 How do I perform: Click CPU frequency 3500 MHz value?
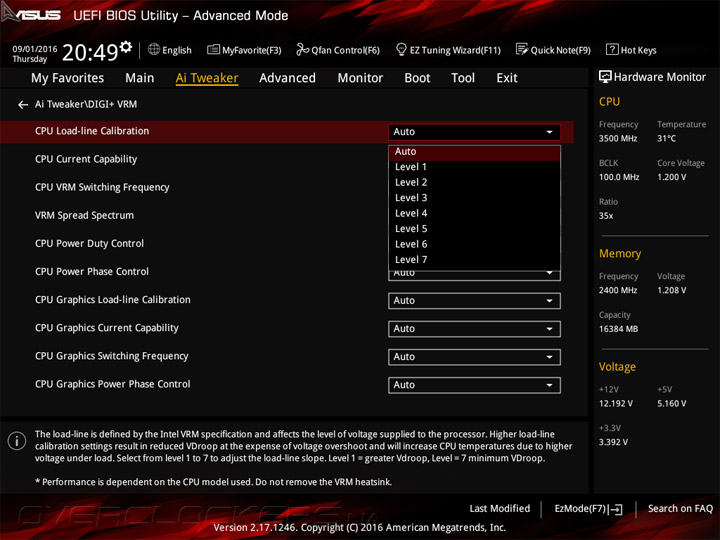[618, 139]
